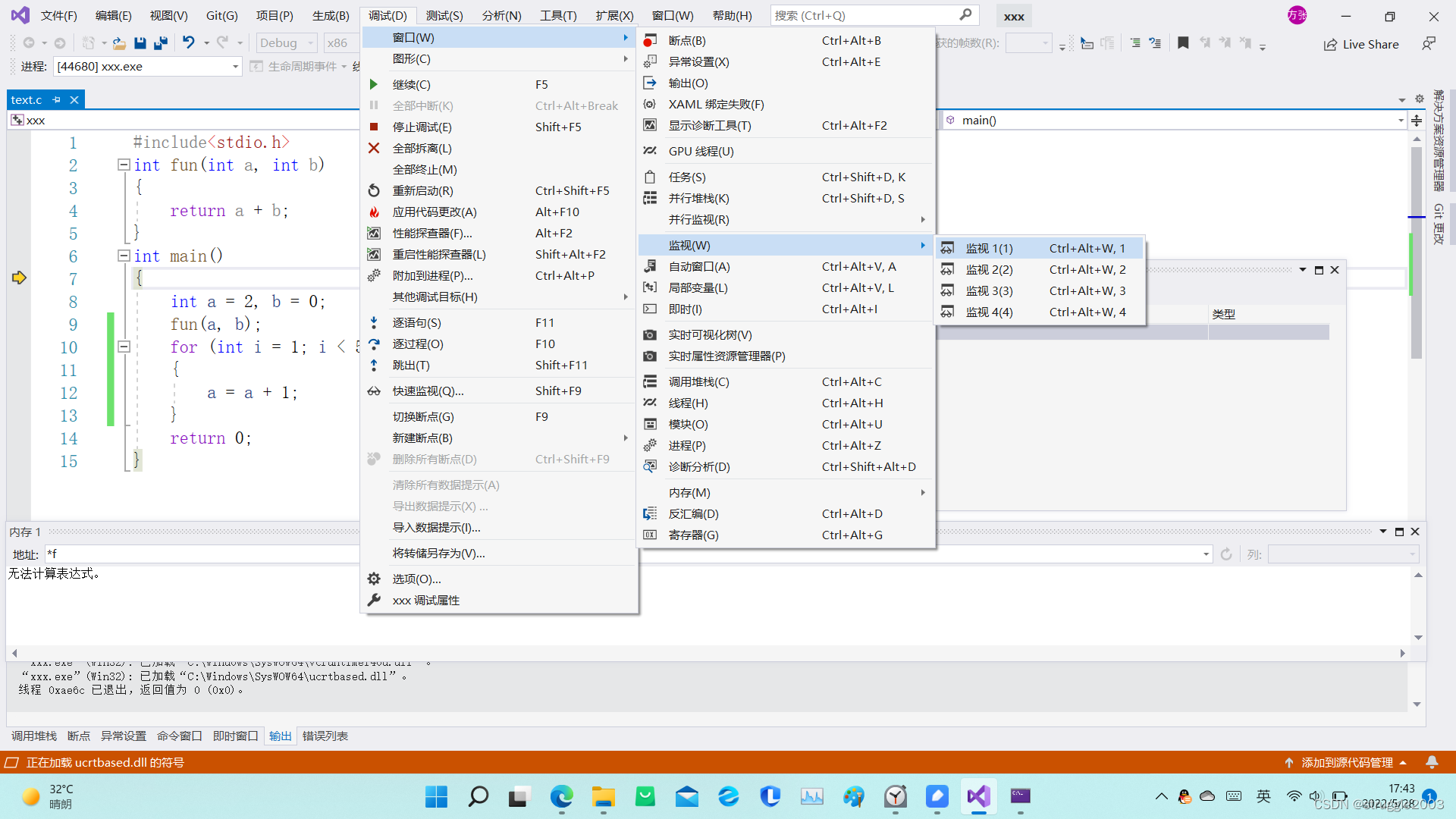Switch to the Error List tab
The width and height of the screenshot is (1456, 819).
325,736
